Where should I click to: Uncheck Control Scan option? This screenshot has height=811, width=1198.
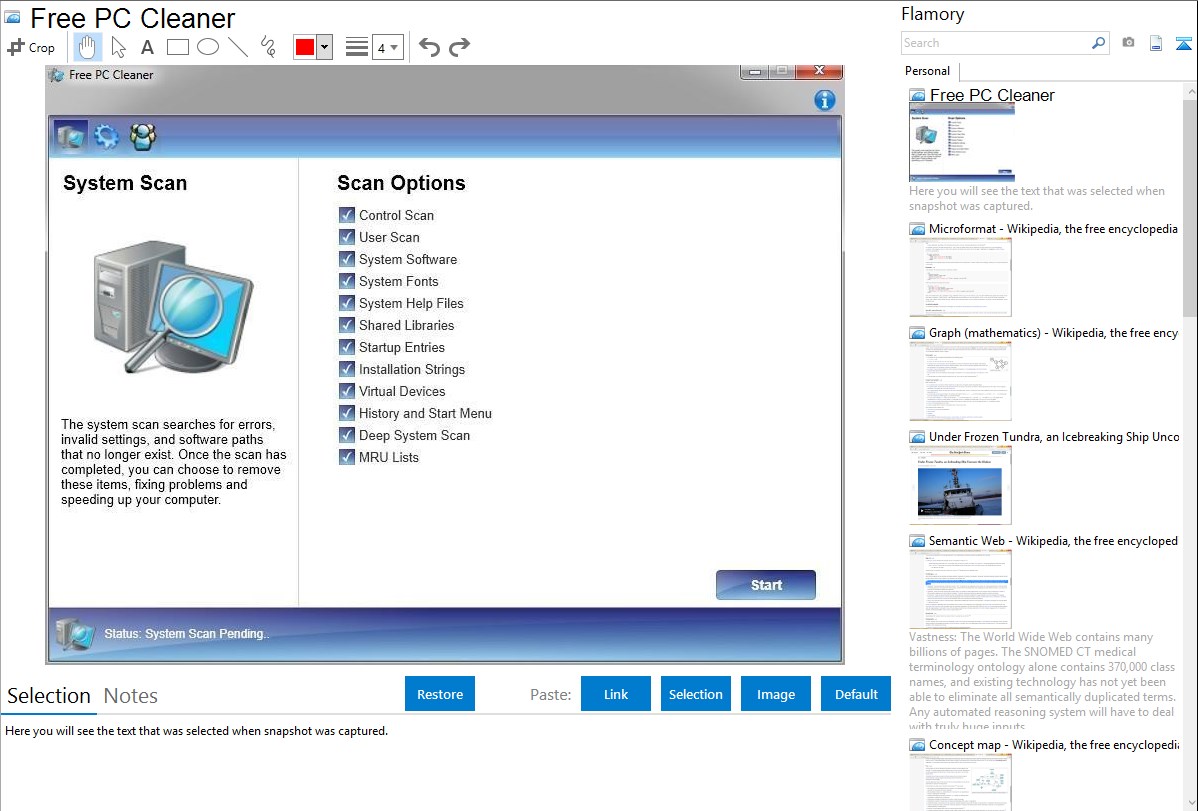point(347,215)
